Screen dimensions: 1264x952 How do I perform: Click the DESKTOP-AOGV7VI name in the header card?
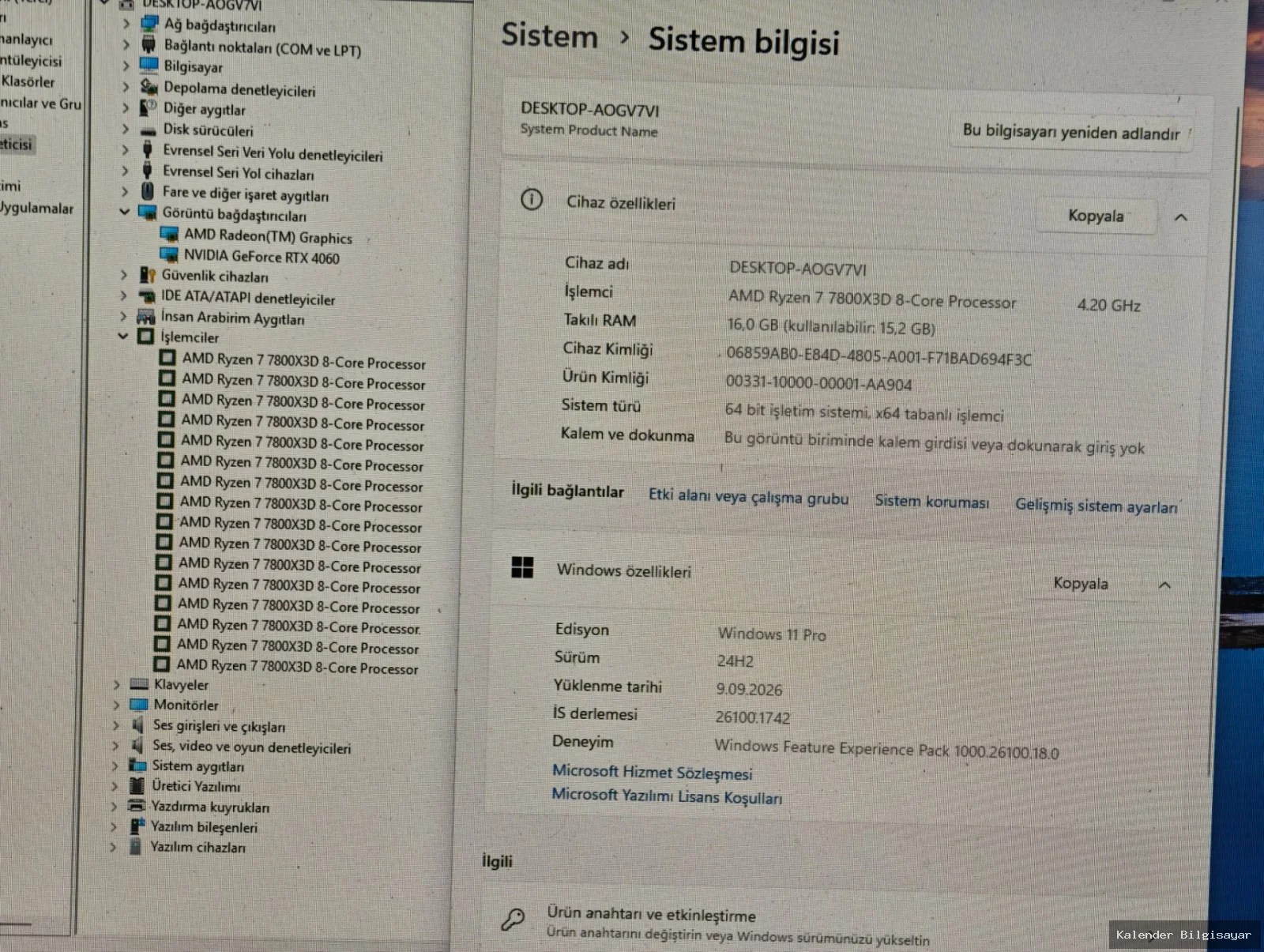(x=590, y=110)
